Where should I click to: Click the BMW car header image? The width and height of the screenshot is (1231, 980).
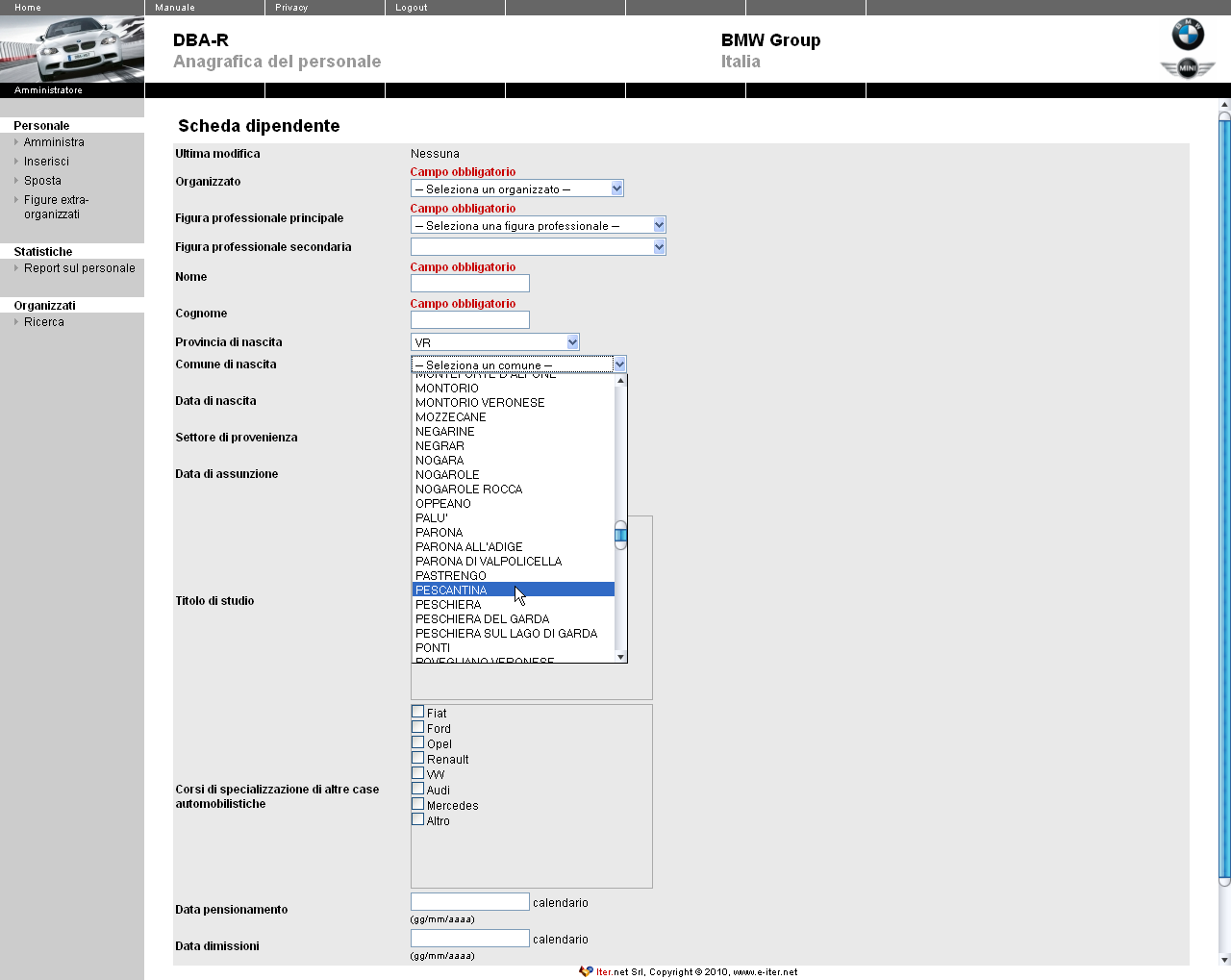tap(72, 49)
